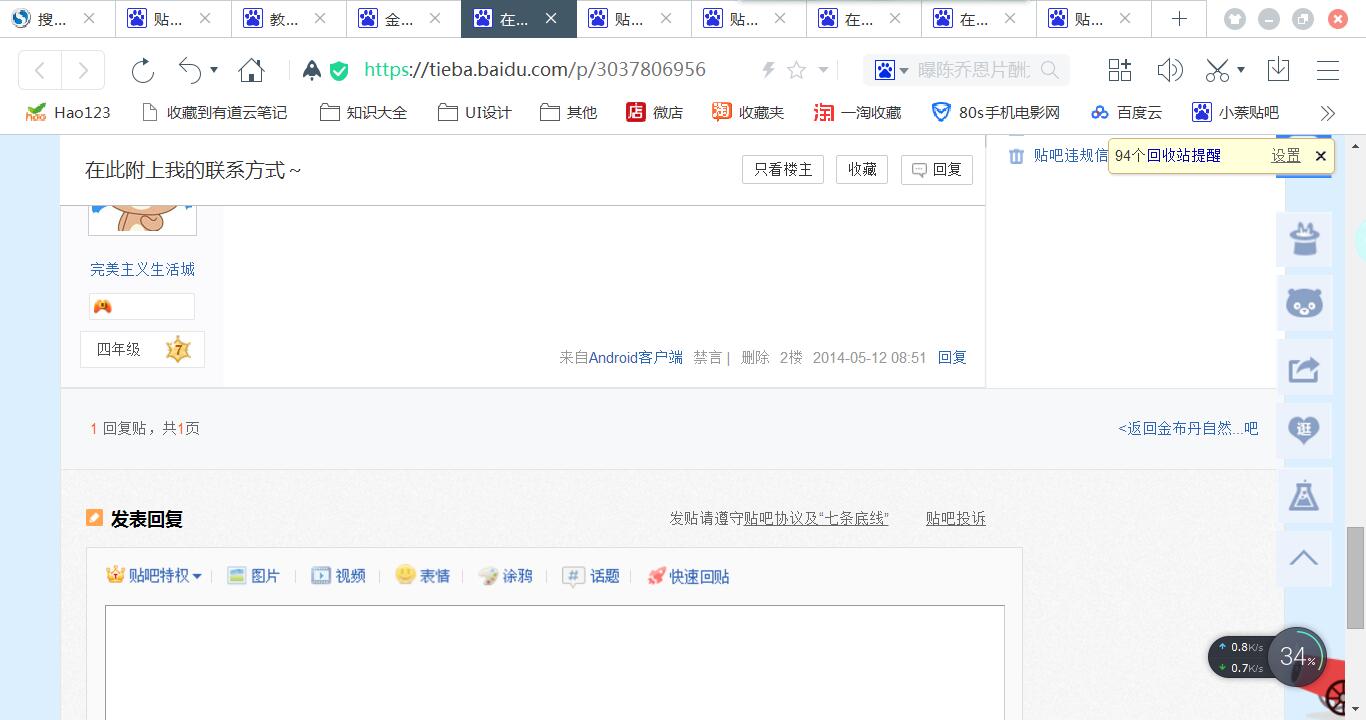Image resolution: width=1366 pixels, height=720 pixels.
Task: Click the vertical page scrollbar thumb
Action: [1355, 578]
